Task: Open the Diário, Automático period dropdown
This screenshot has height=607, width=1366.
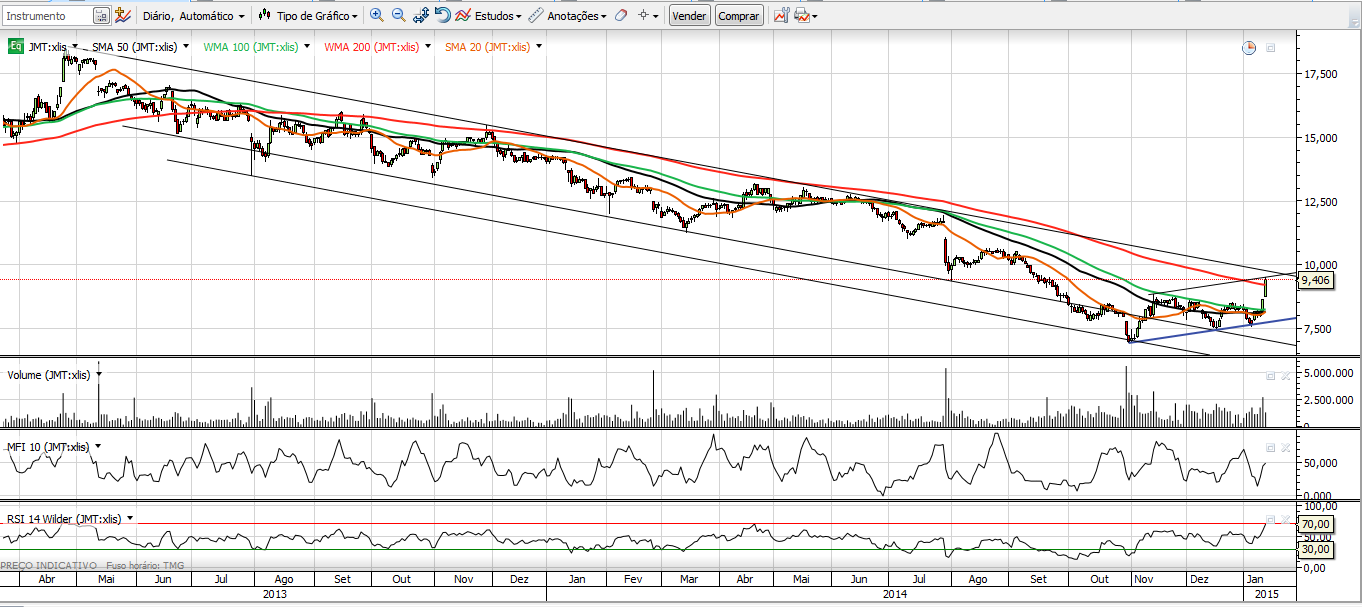Action: point(193,16)
